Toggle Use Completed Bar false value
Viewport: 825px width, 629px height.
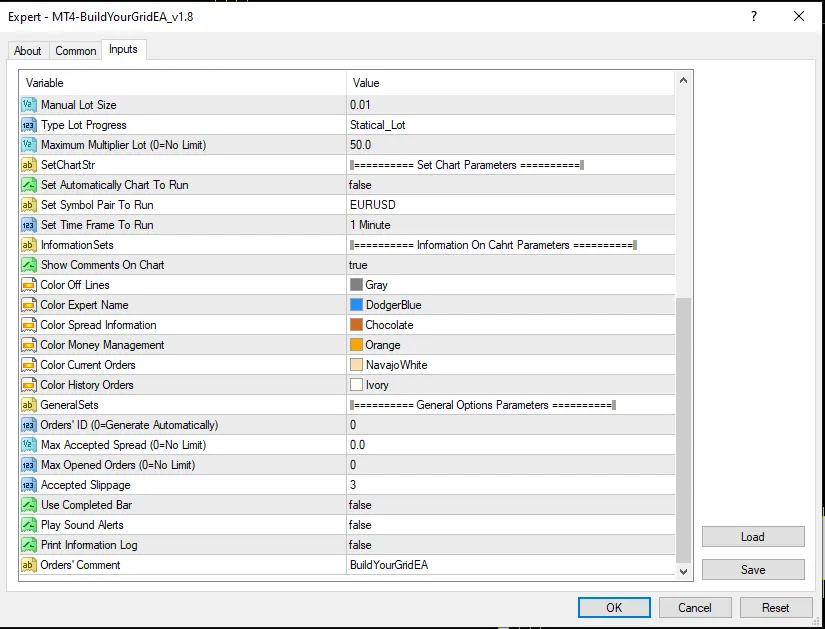click(x=510, y=505)
